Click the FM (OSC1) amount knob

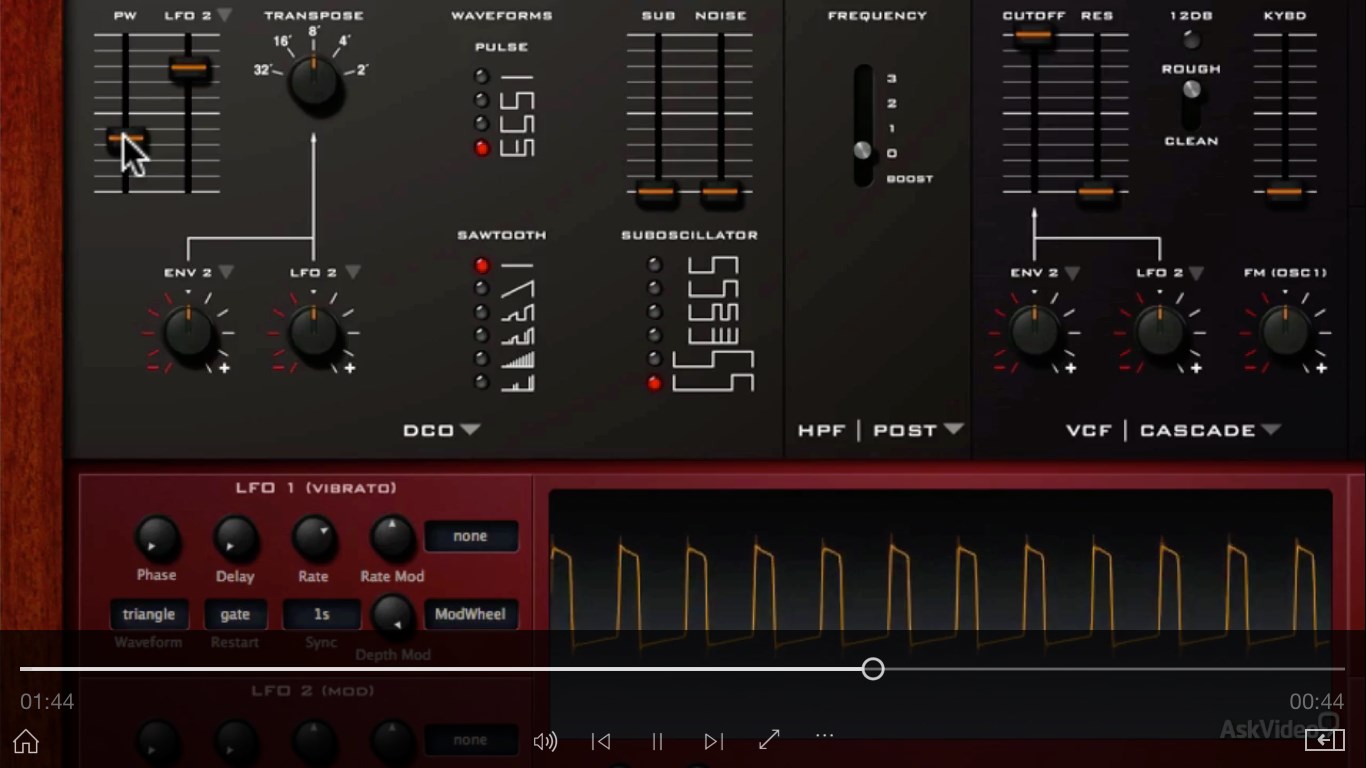1286,332
